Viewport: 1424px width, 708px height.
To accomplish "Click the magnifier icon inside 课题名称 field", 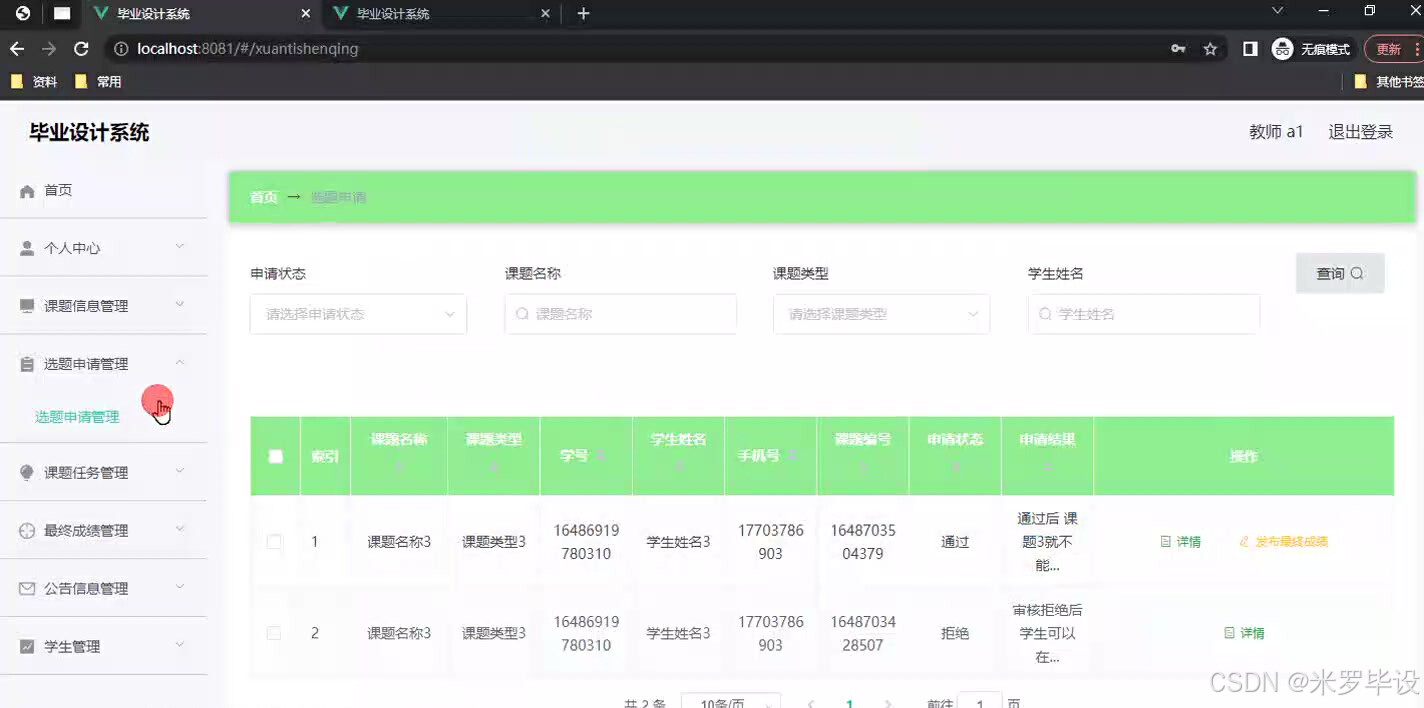I will 522,313.
